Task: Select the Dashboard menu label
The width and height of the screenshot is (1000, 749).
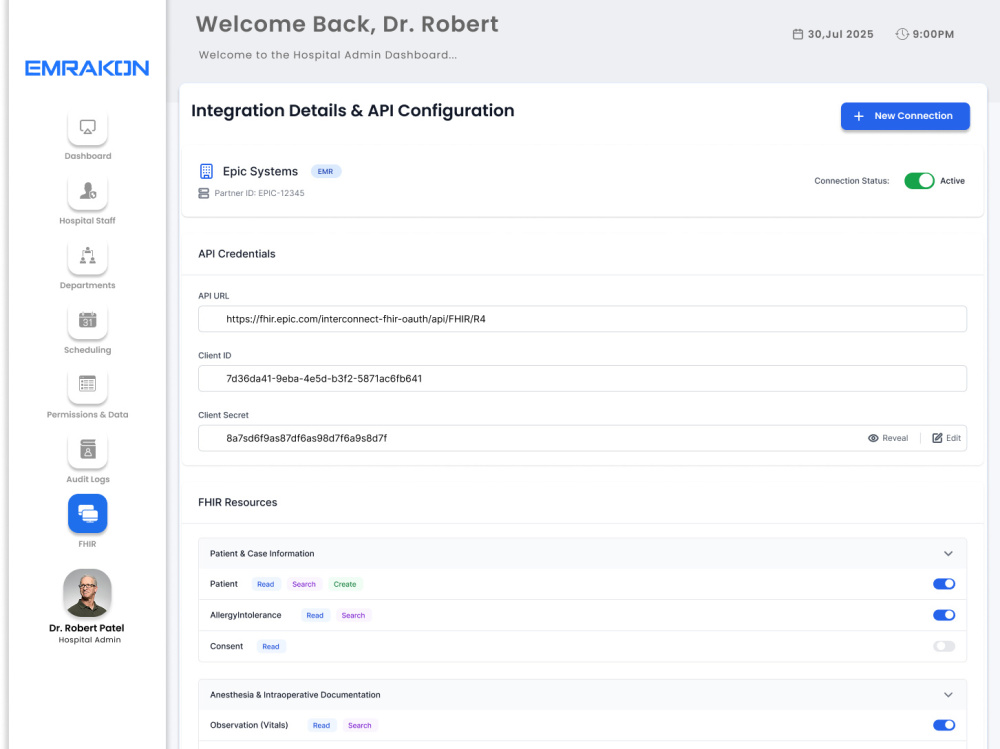Action: click(x=87, y=156)
